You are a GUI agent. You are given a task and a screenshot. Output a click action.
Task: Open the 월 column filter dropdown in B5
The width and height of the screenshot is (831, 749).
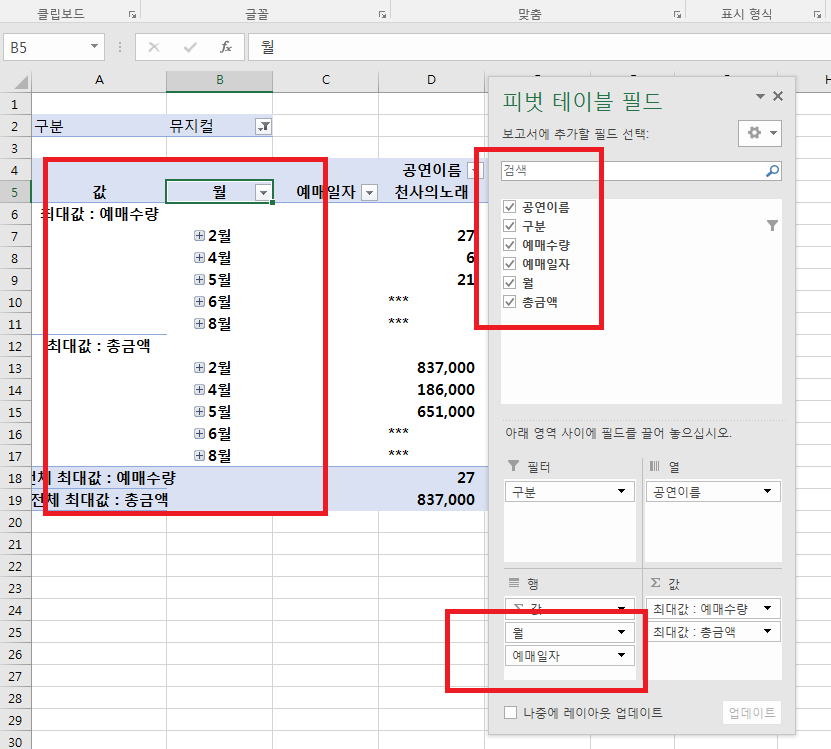263,192
